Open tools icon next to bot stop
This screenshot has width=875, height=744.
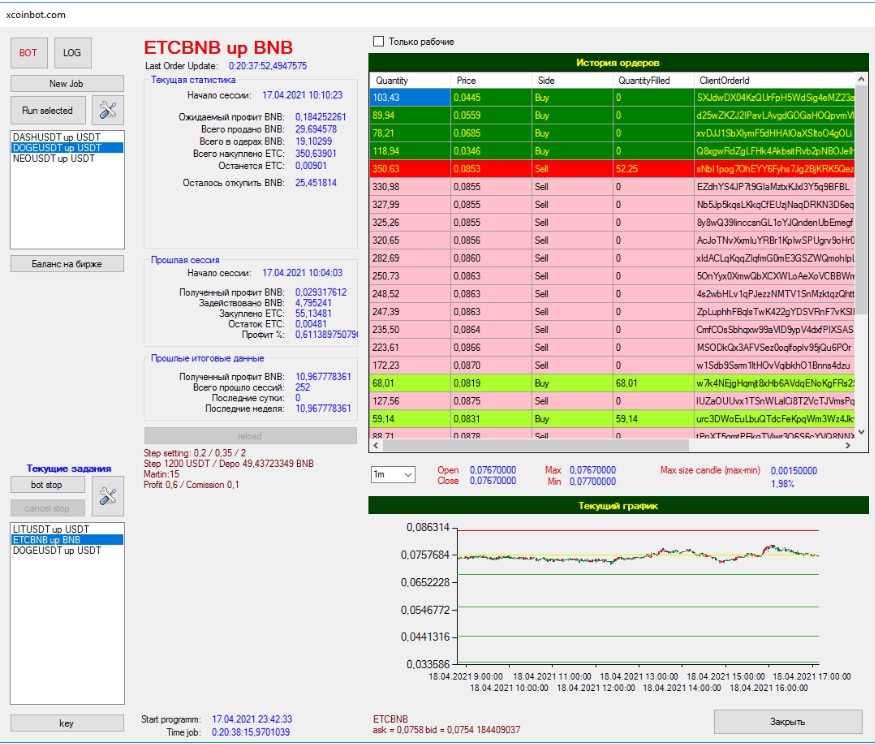108,496
